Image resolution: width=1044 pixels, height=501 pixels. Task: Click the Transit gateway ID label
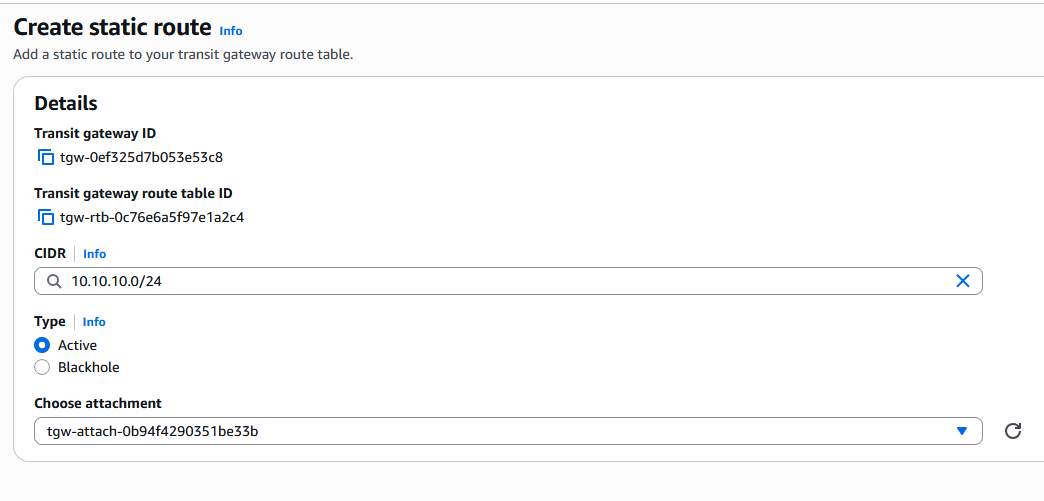95,133
